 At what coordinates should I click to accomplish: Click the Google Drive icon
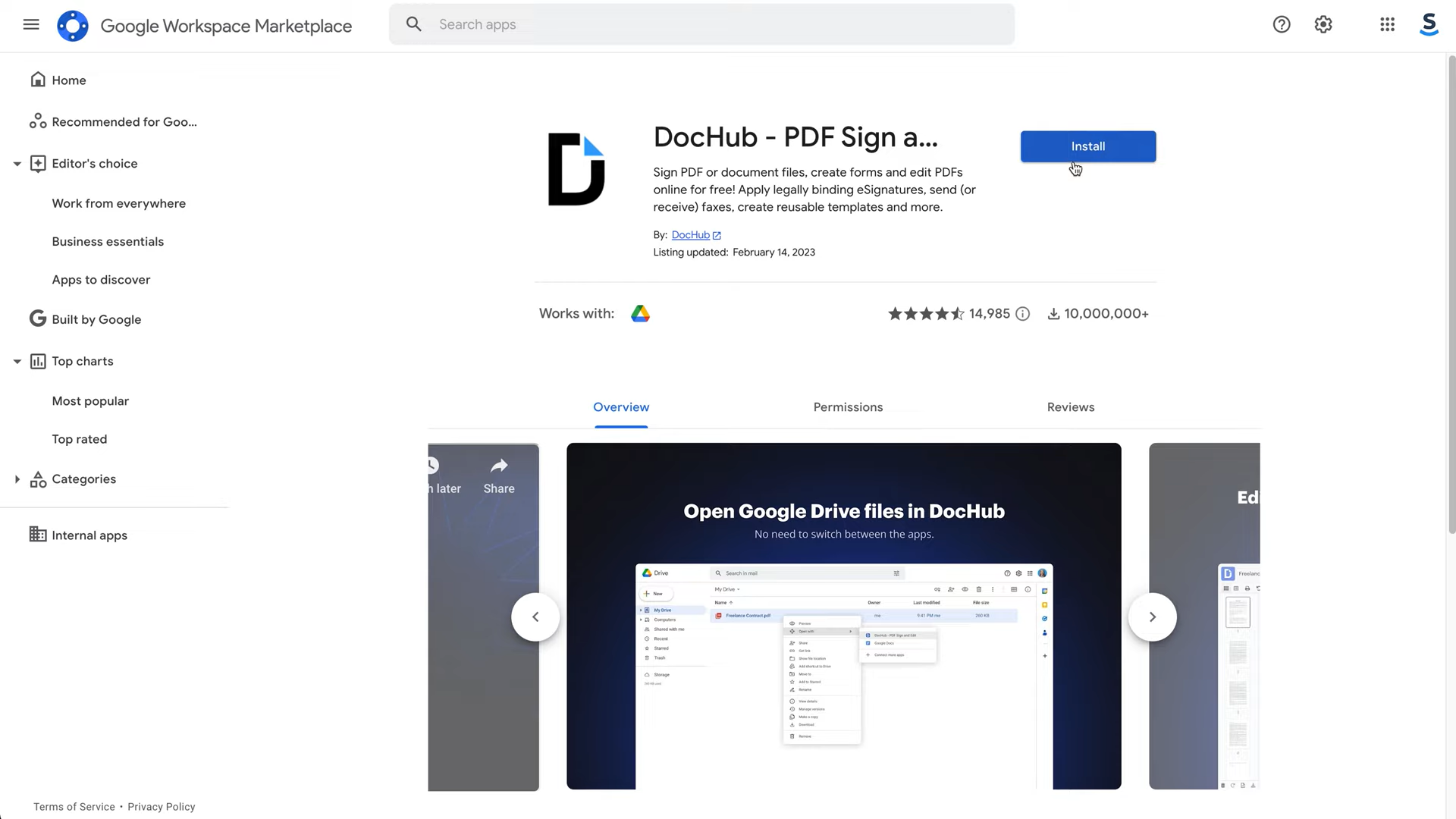coord(640,314)
